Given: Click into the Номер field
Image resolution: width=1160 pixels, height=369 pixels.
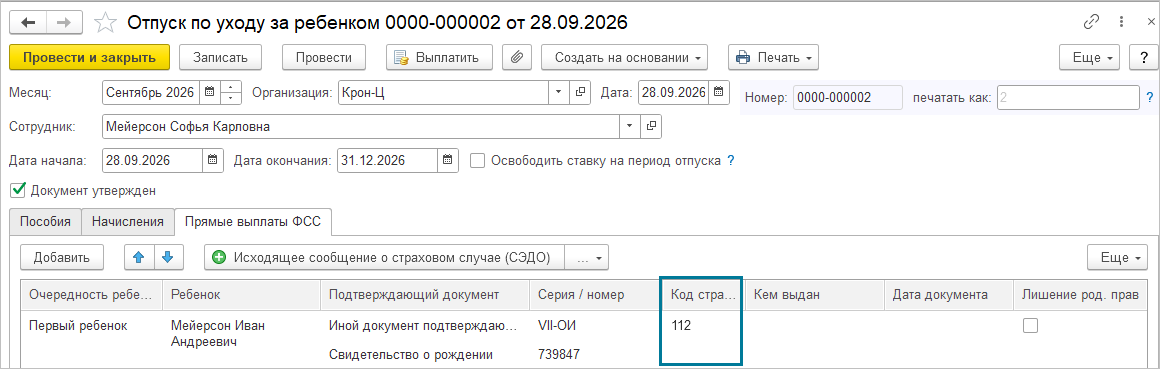Looking at the screenshot, I should pyautogui.click(x=847, y=97).
